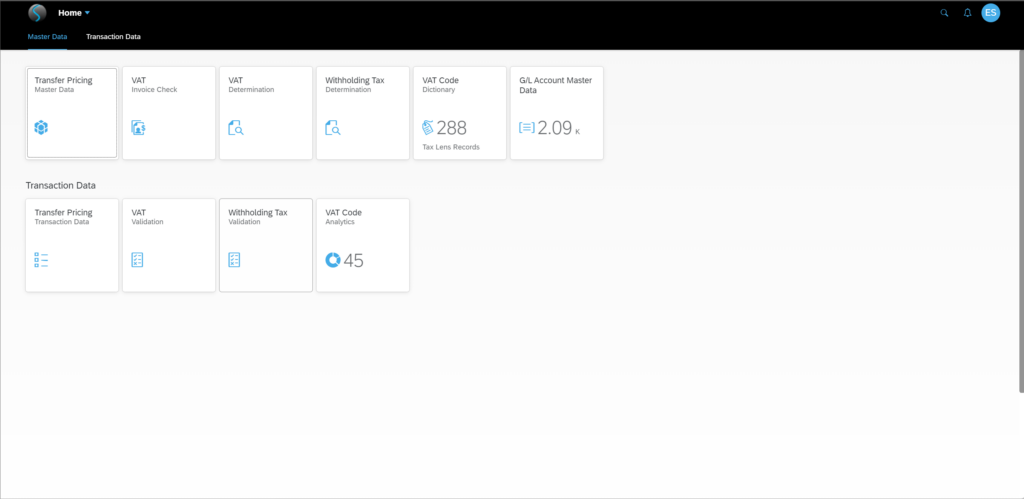Click the 'Tax Lens Records' label
1024x499 pixels.
tap(451, 147)
